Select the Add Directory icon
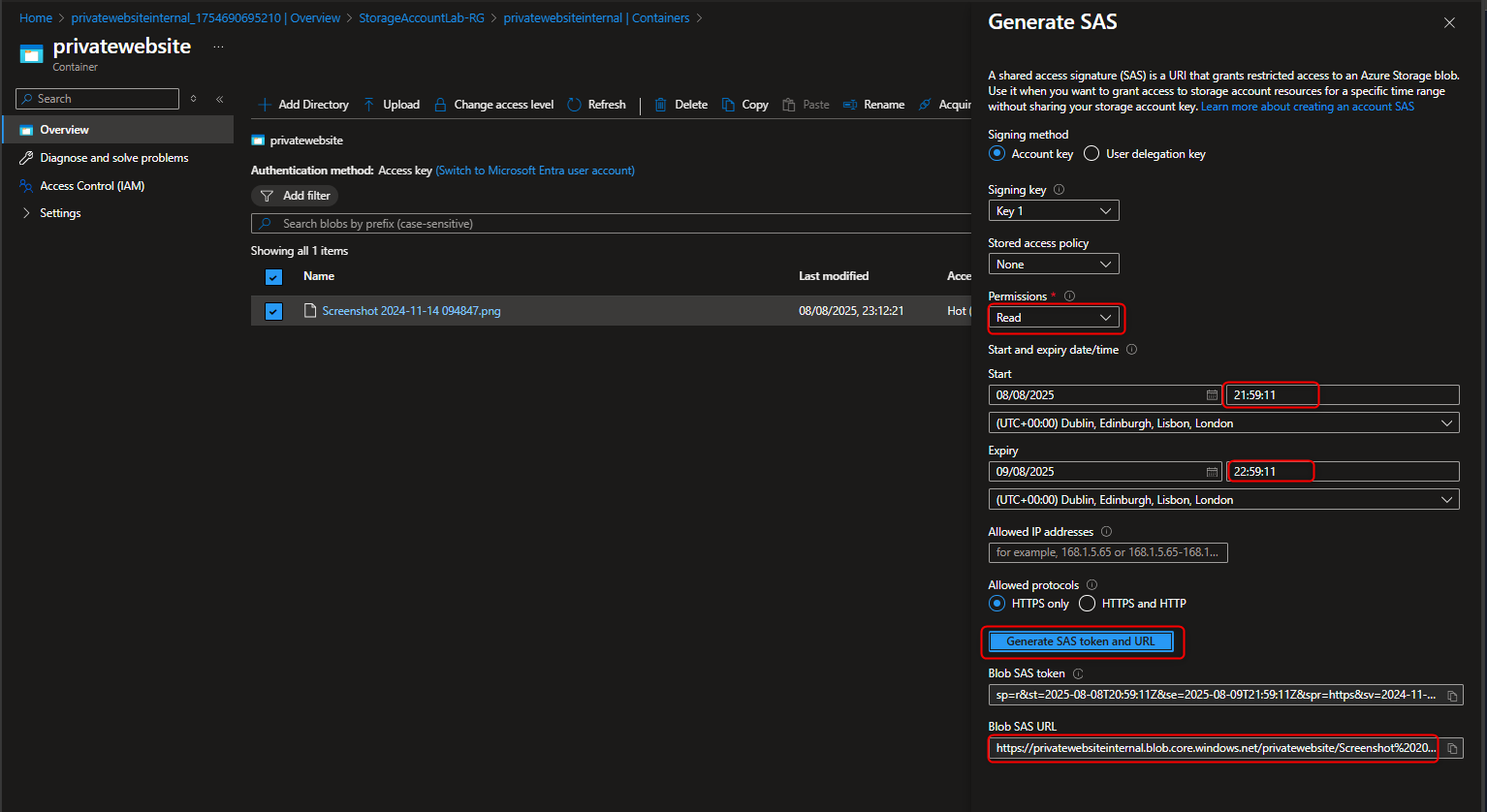1487x812 pixels. click(265, 104)
